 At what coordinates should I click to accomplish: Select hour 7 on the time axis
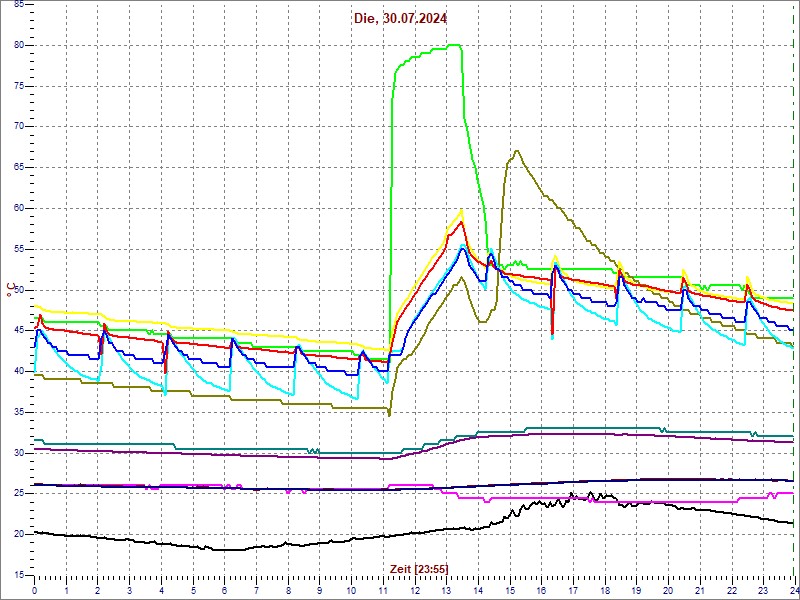[x=256, y=590]
